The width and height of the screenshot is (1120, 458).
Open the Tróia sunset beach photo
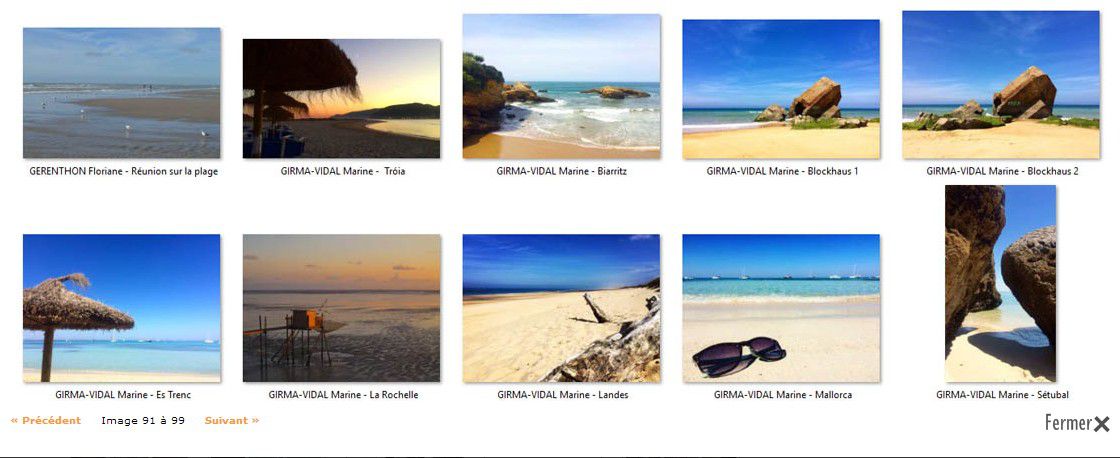click(341, 99)
